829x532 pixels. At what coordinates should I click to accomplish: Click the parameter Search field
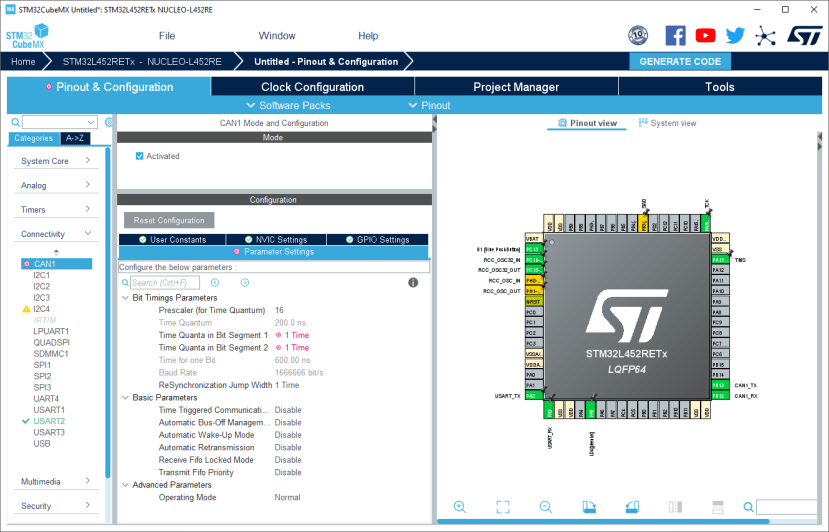click(x=165, y=283)
